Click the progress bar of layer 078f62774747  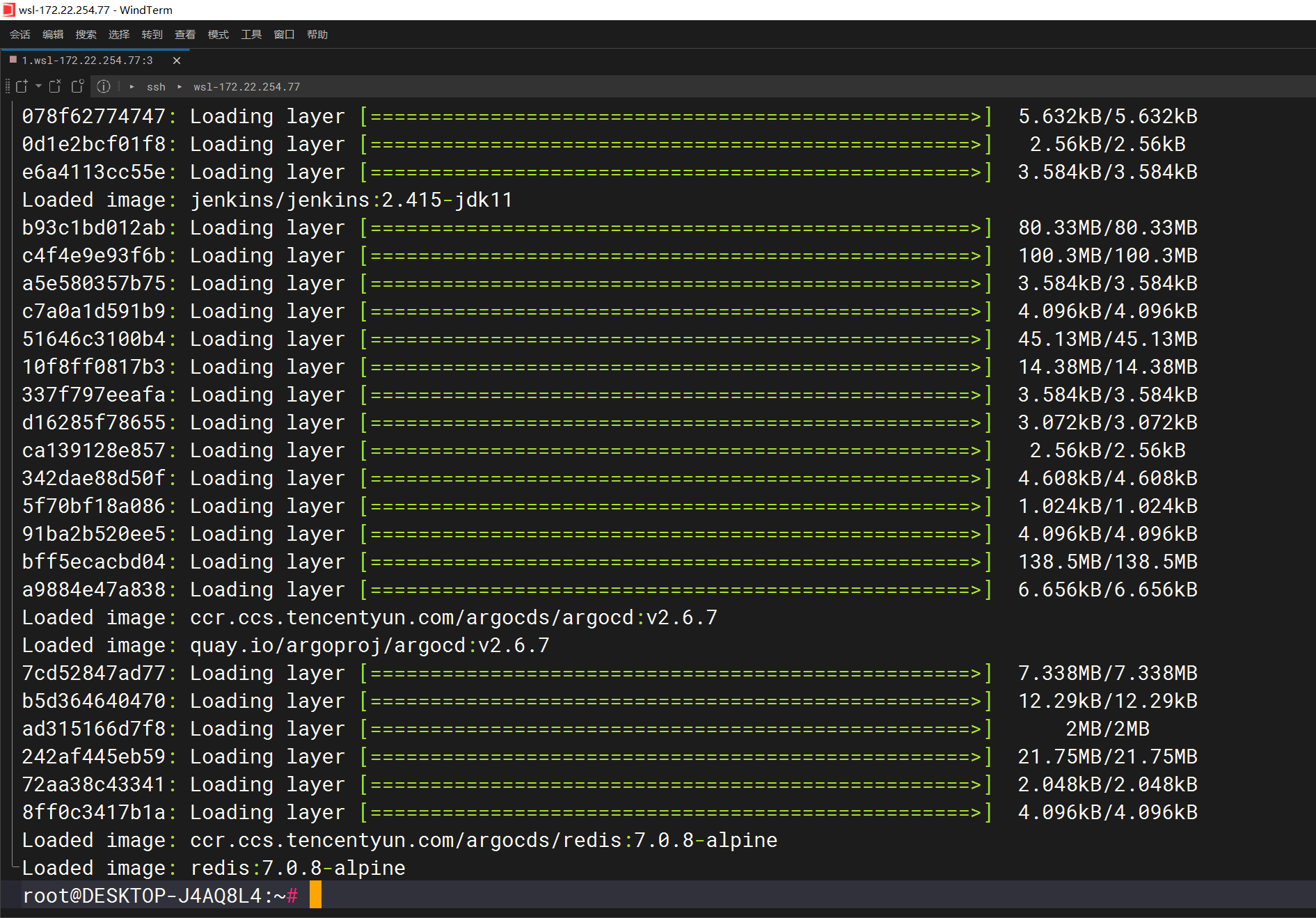676,116
